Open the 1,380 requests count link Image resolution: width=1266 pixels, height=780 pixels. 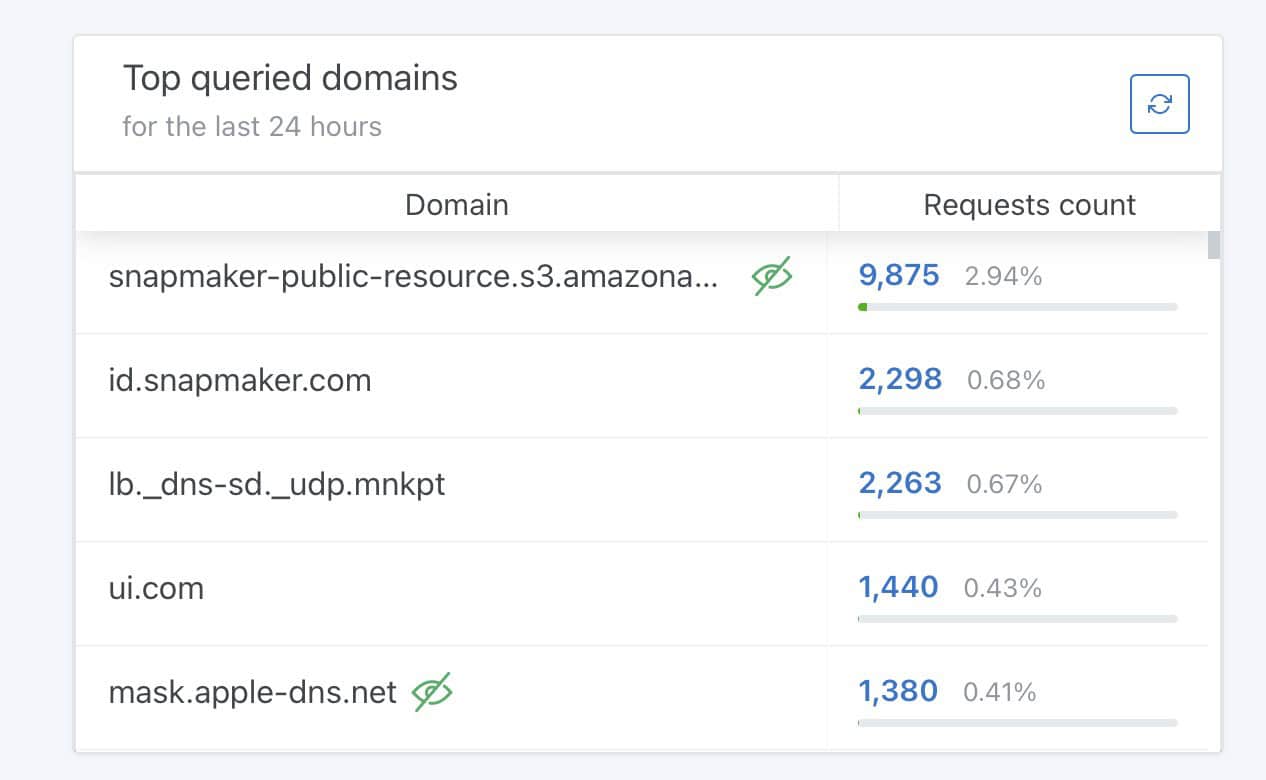tap(898, 691)
